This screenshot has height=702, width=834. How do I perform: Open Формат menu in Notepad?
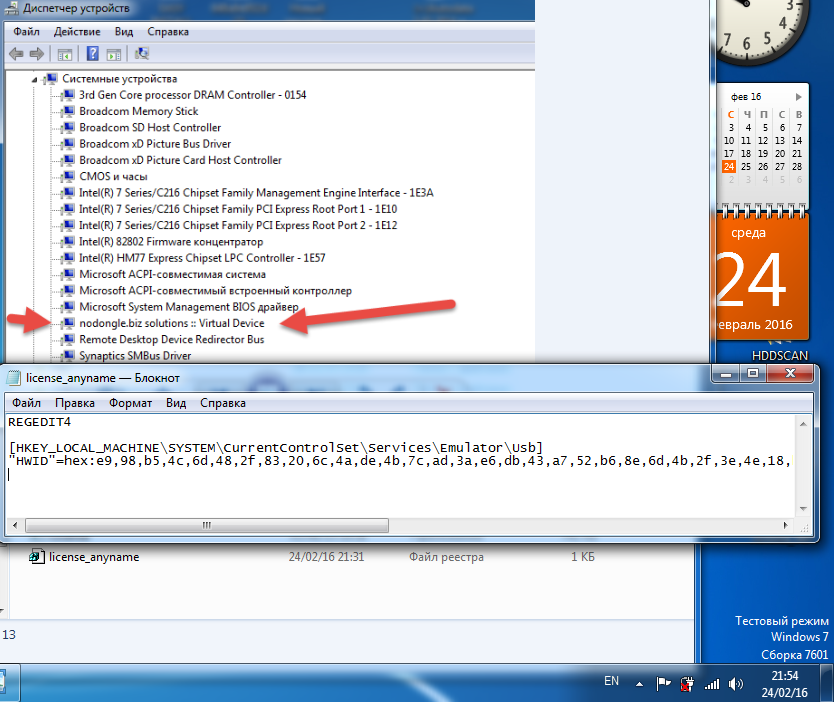[130, 403]
